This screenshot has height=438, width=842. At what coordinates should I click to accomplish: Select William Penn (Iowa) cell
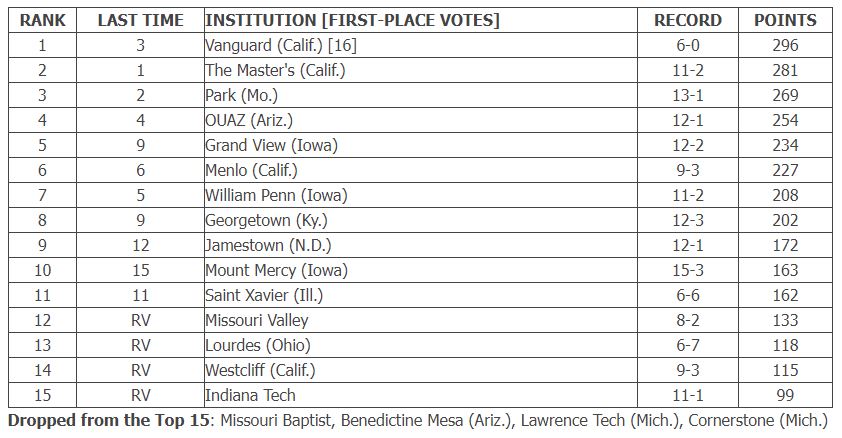[420, 195]
